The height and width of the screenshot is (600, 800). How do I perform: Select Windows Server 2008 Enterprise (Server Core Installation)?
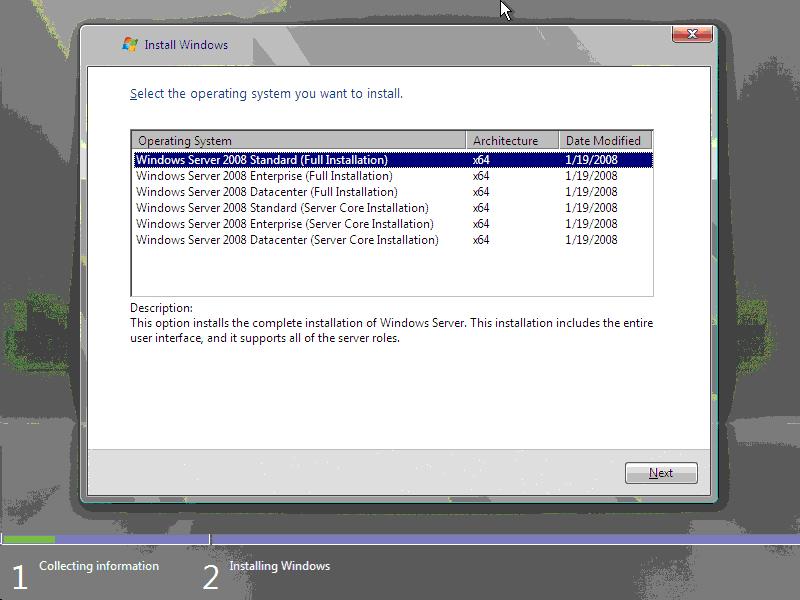(393, 224)
